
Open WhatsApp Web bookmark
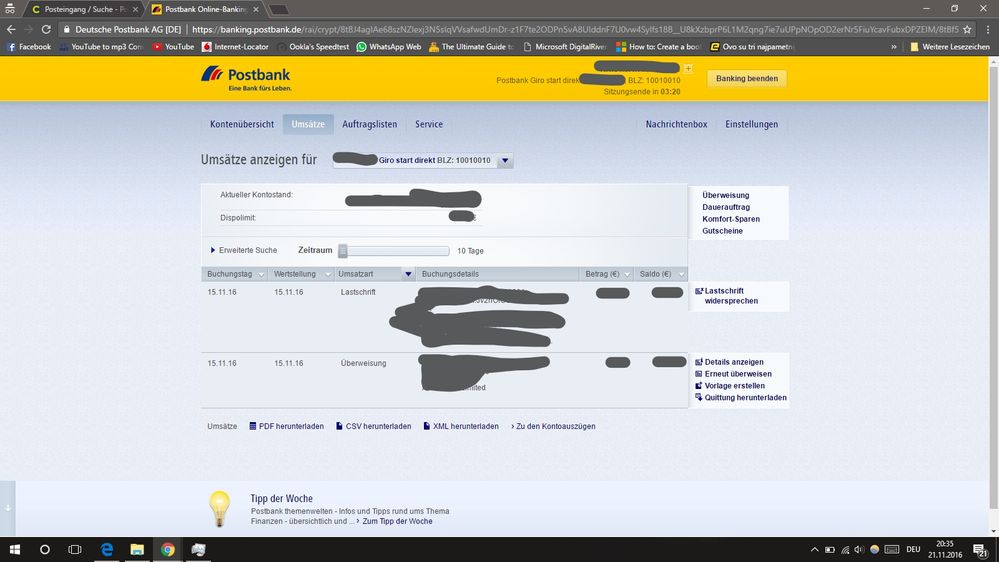[x=389, y=47]
